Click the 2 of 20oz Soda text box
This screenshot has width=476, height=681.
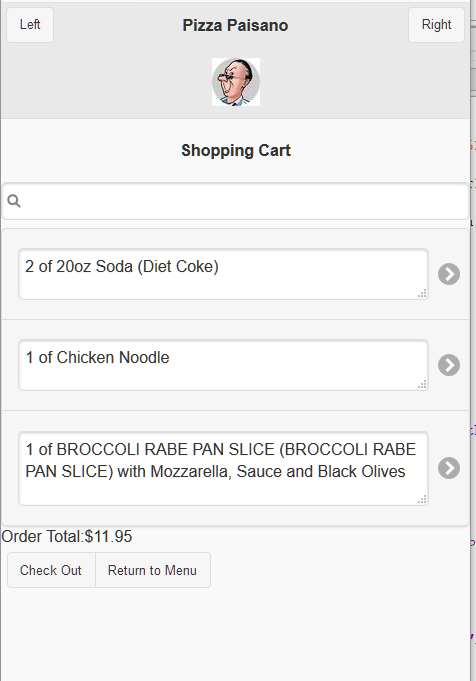pyautogui.click(x=223, y=274)
